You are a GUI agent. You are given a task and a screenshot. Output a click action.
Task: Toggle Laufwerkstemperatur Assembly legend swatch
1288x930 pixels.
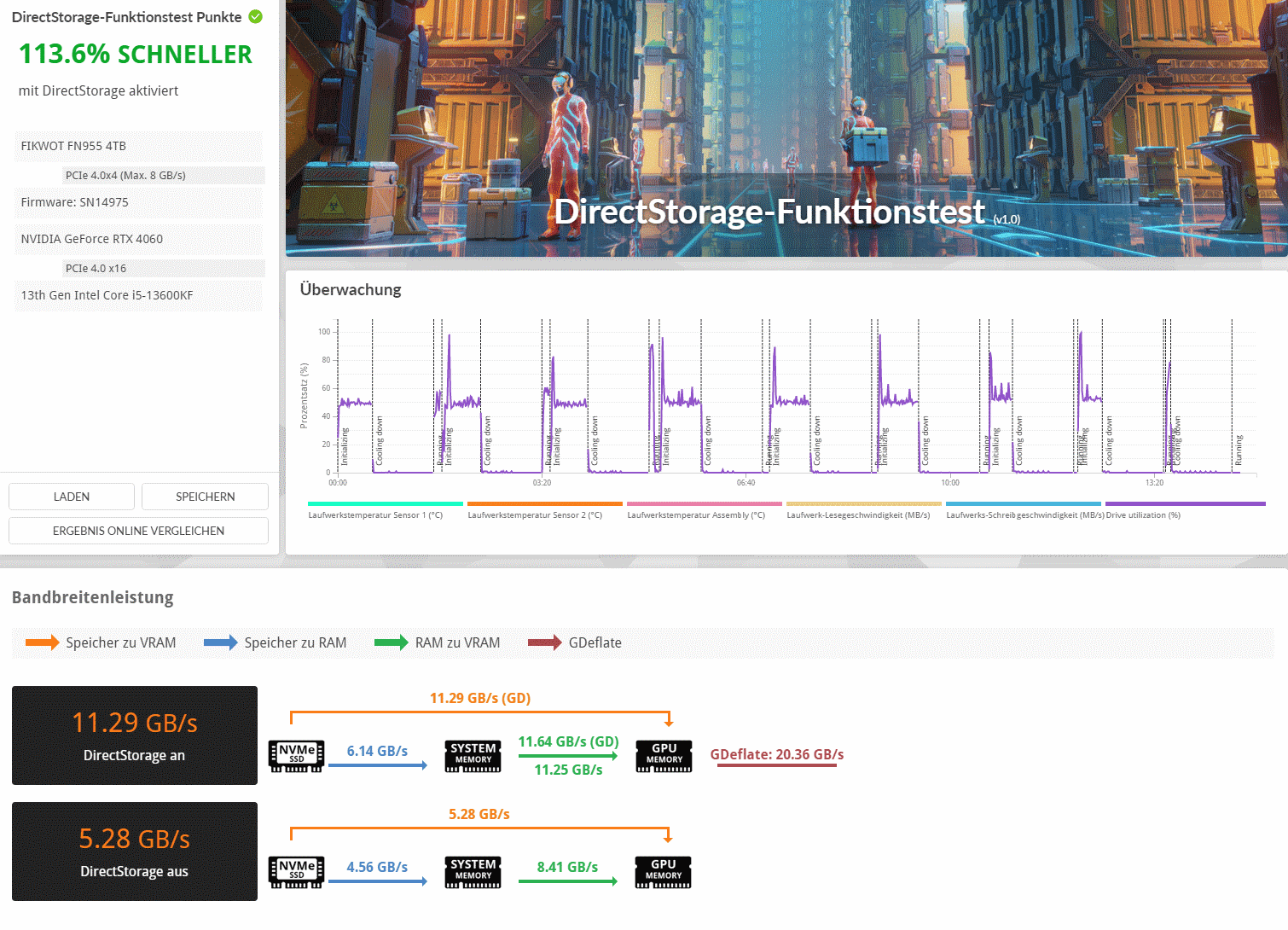(705, 504)
